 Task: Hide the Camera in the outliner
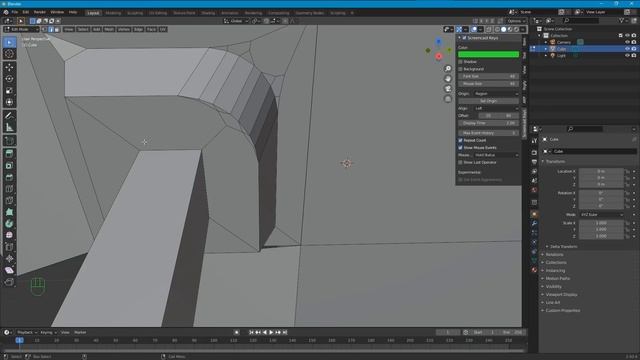tap(627, 42)
